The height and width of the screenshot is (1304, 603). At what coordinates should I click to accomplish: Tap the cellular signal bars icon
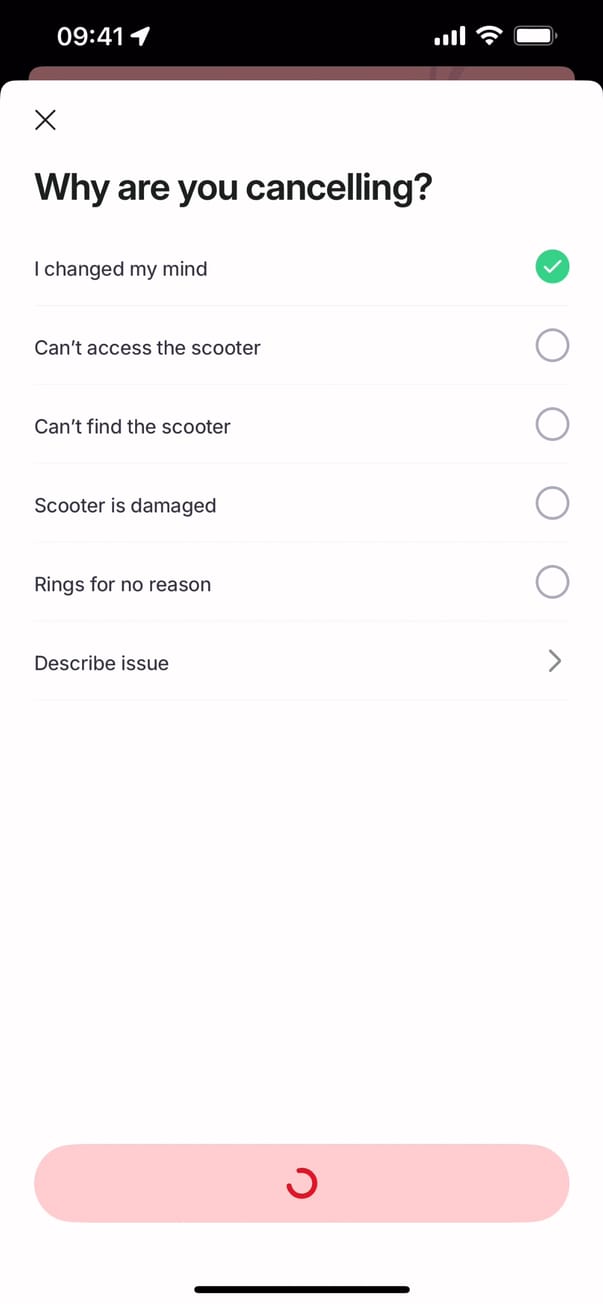tap(449, 37)
